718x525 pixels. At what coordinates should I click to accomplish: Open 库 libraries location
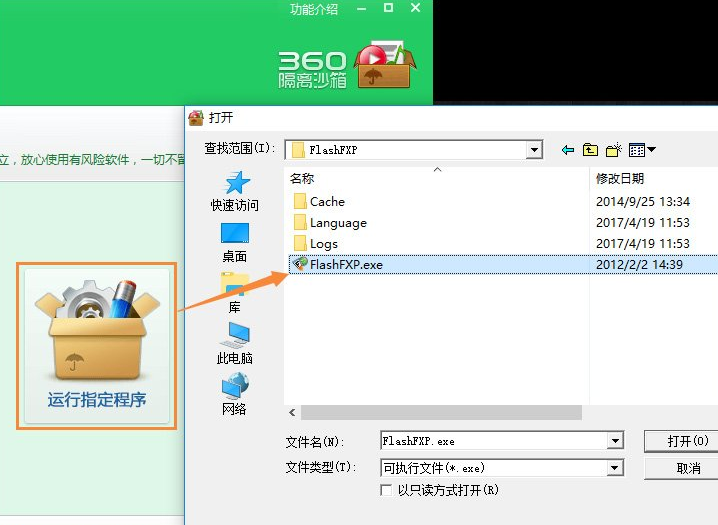coord(234,293)
